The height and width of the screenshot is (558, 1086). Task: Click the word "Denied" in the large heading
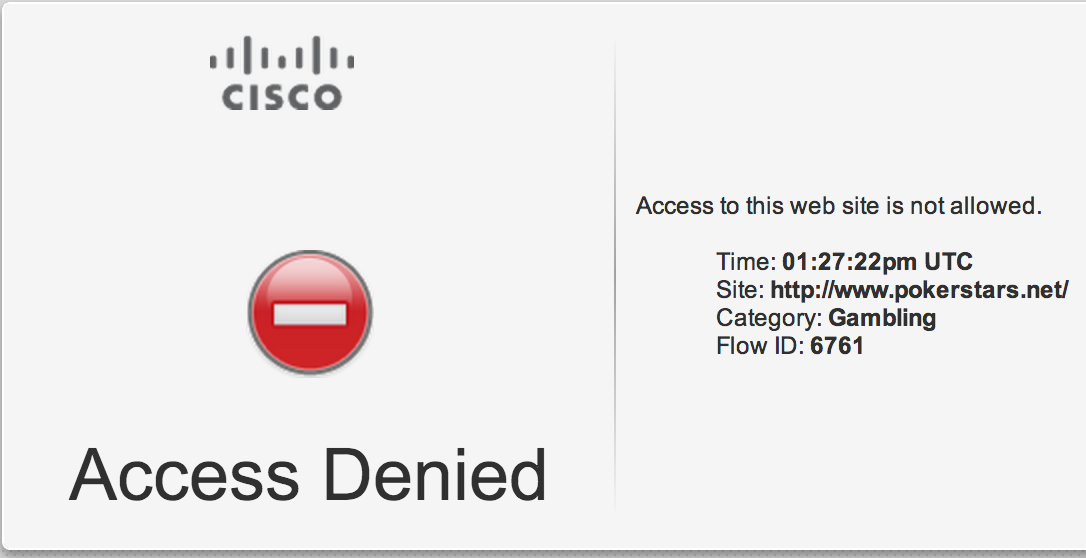[436, 474]
